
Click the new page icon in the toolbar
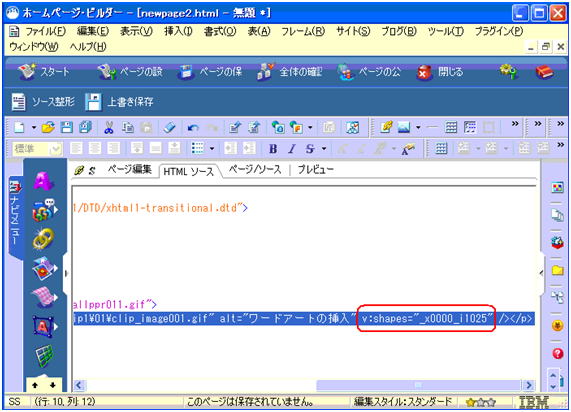(x=19, y=127)
